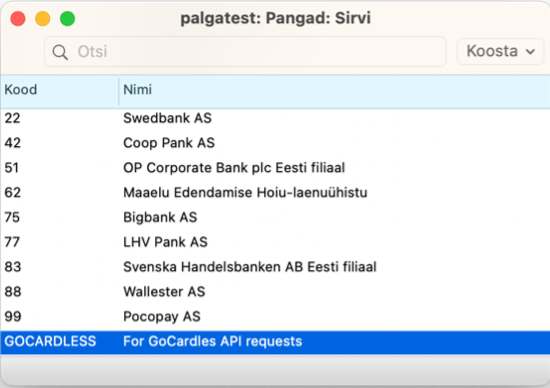550x388 pixels.
Task: Expand options via the Koosta chevron arrow
Action: point(530,52)
